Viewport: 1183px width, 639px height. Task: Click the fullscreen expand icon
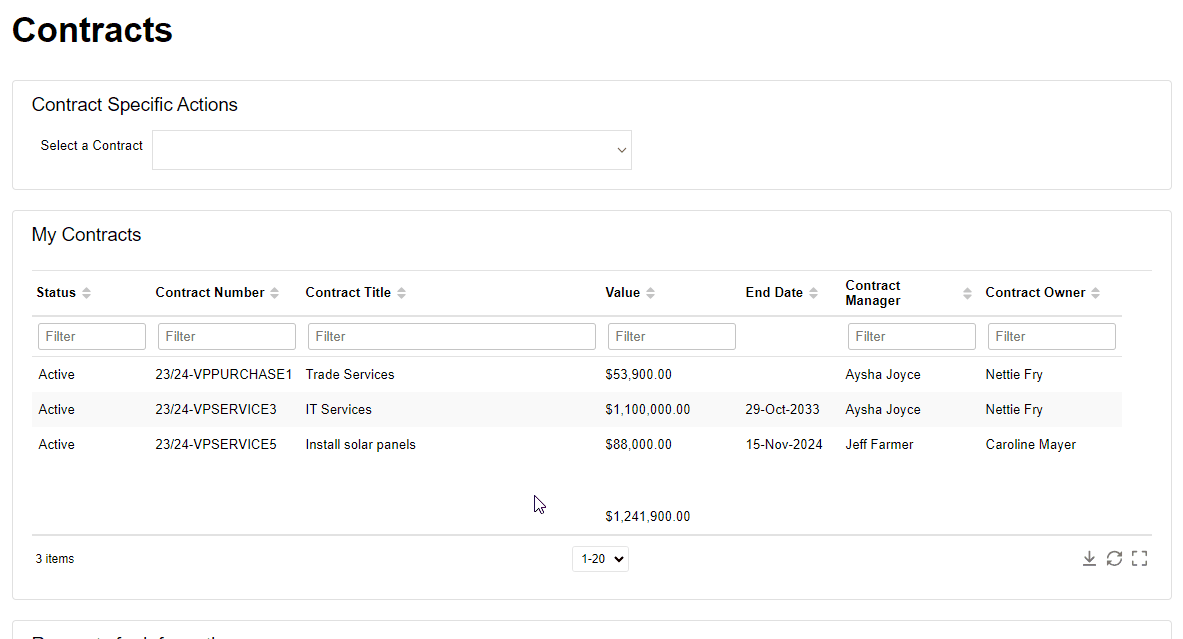[x=1139, y=559]
